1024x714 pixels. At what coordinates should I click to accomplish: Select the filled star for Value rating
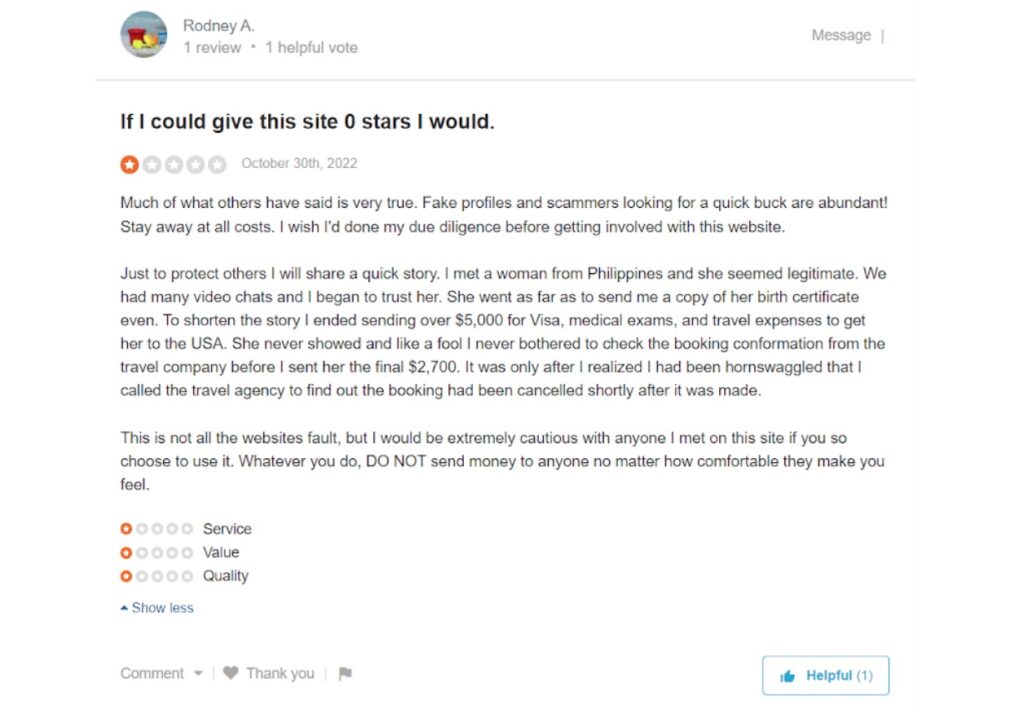(x=127, y=552)
